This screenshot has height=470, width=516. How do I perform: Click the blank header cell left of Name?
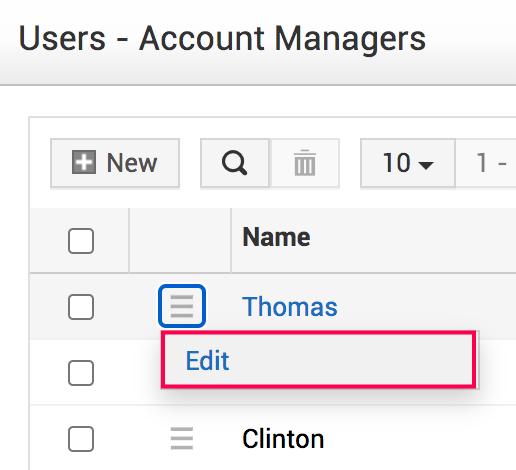coord(180,240)
